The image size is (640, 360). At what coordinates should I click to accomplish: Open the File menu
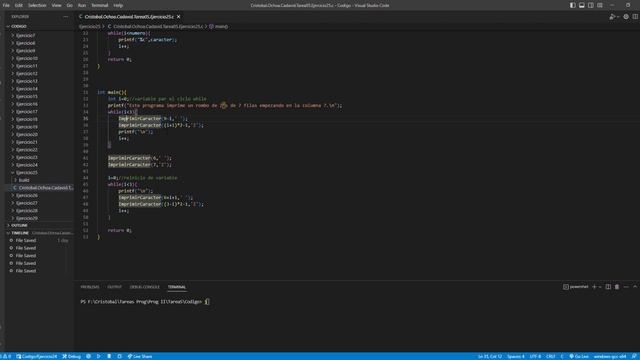point(6,5)
